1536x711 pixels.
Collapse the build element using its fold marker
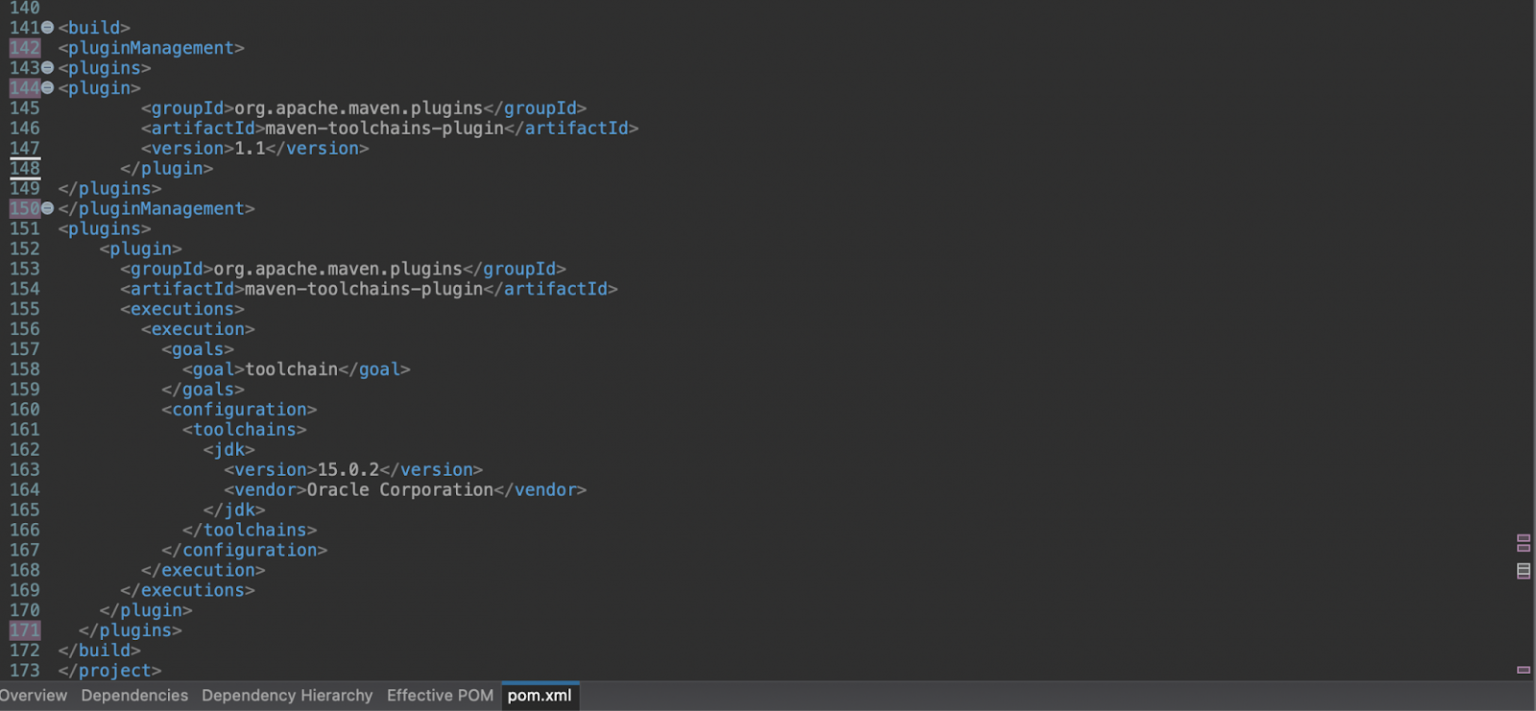pos(46,28)
